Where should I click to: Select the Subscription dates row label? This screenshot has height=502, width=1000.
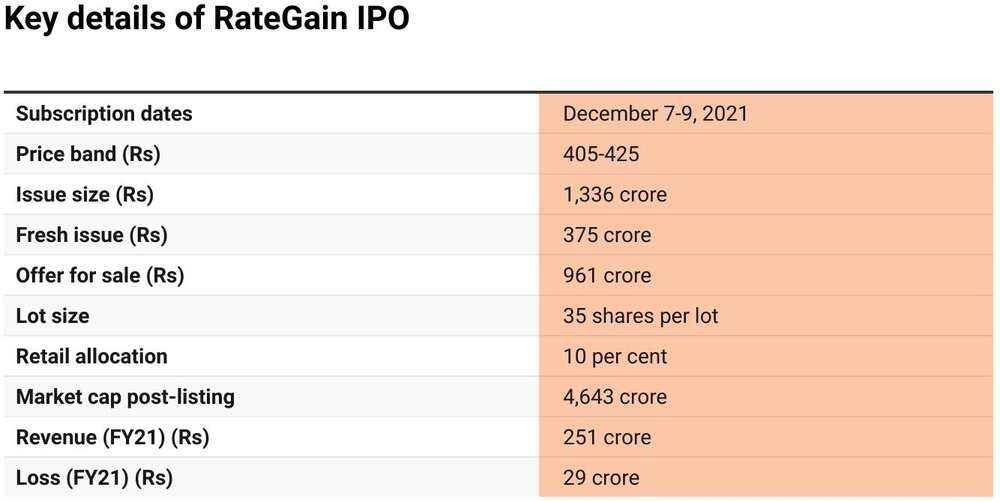coord(104,114)
